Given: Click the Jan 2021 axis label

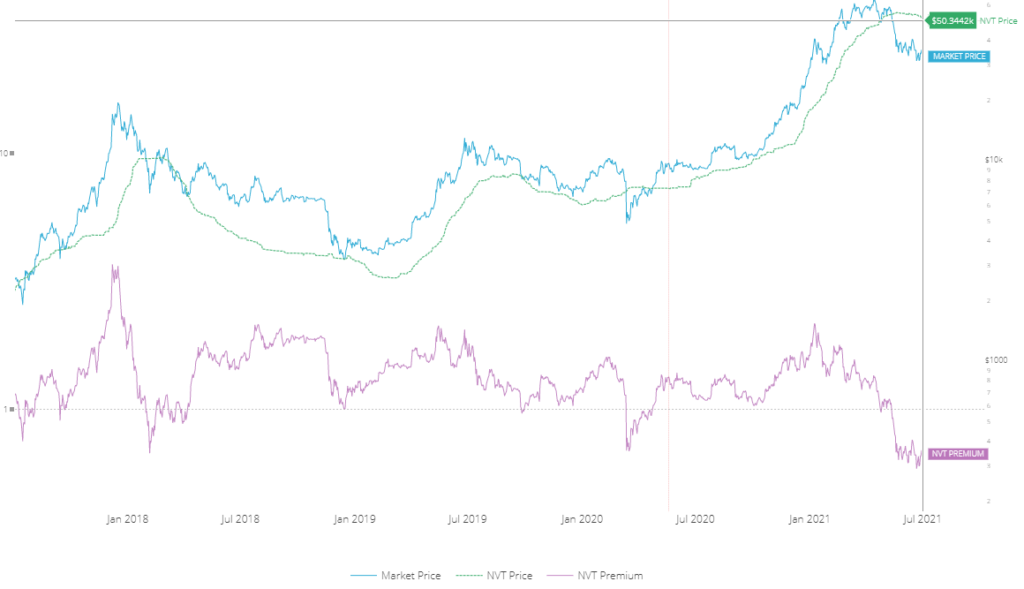Looking at the screenshot, I should (x=808, y=519).
